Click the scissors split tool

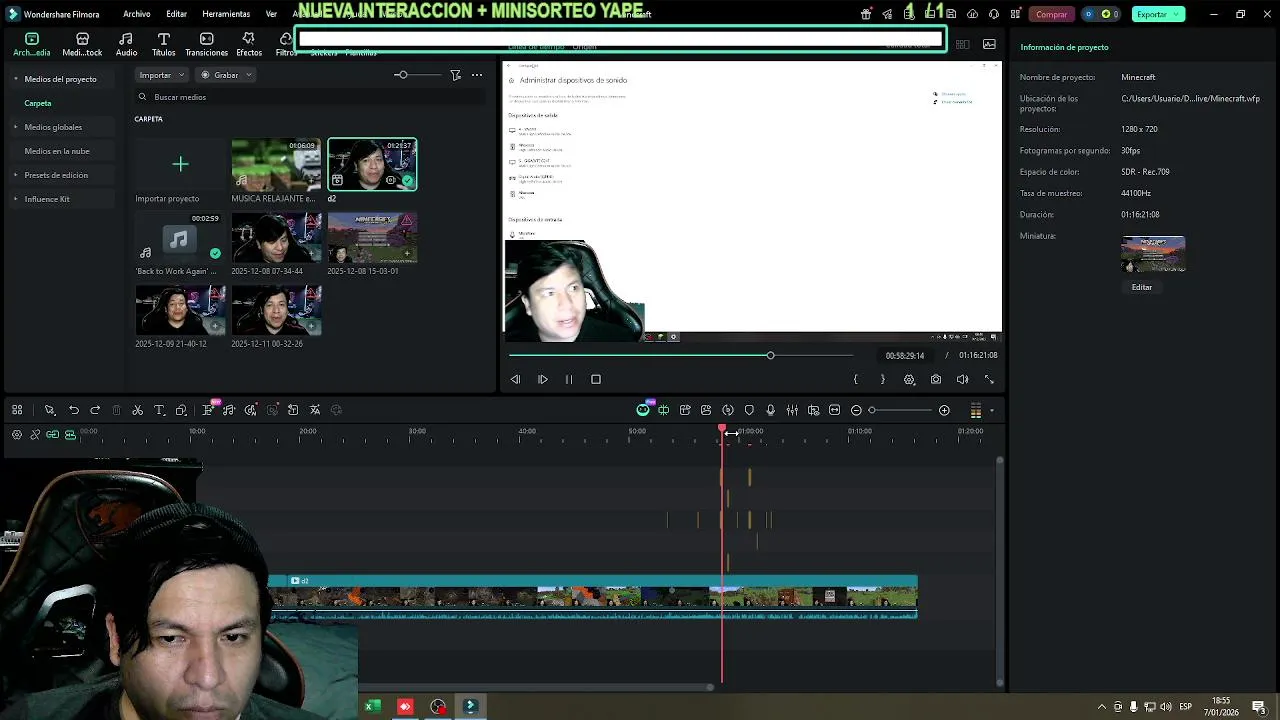click(x=137, y=410)
